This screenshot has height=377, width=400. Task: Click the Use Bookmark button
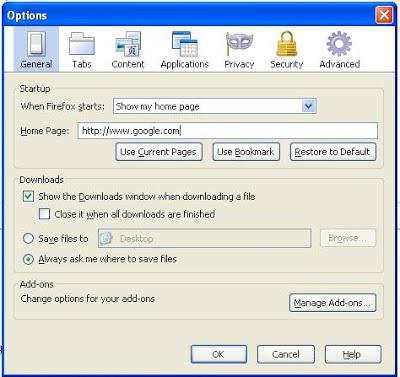pyautogui.click(x=246, y=152)
